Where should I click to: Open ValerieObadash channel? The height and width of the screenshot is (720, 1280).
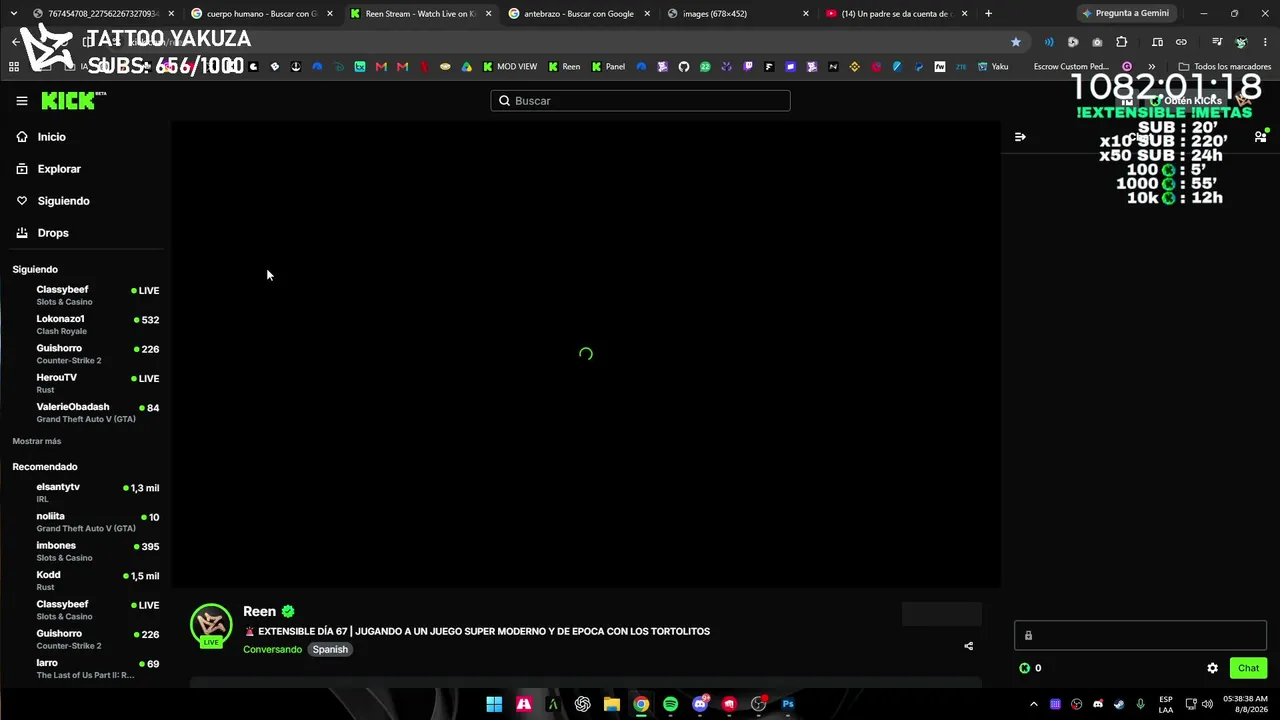[x=86, y=412]
